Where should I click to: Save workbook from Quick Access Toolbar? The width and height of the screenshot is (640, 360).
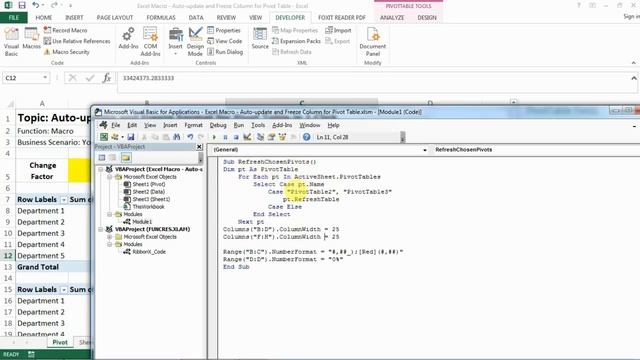point(22,6)
